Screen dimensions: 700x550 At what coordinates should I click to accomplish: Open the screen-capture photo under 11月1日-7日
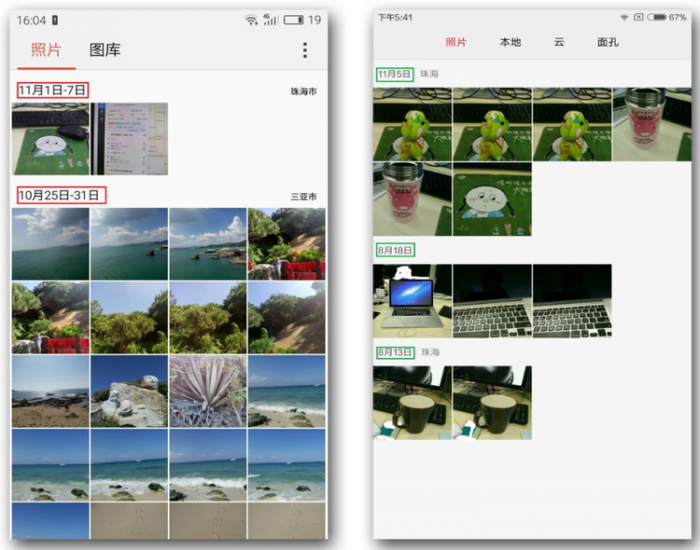click(x=129, y=139)
